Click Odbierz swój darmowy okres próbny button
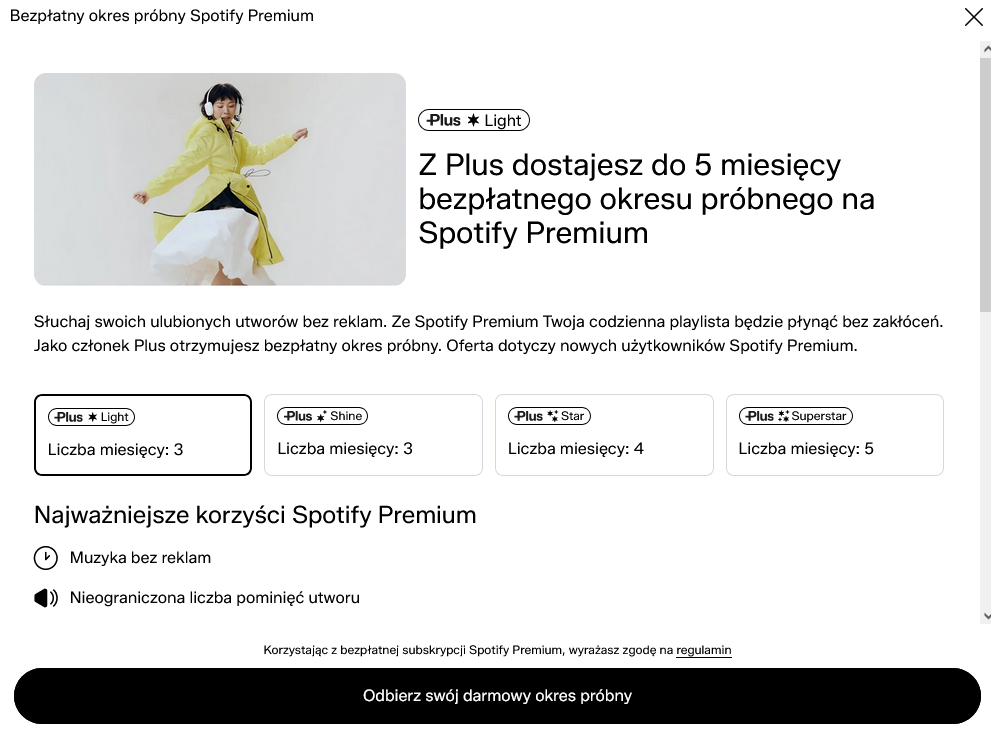The image size is (991, 742). (497, 696)
